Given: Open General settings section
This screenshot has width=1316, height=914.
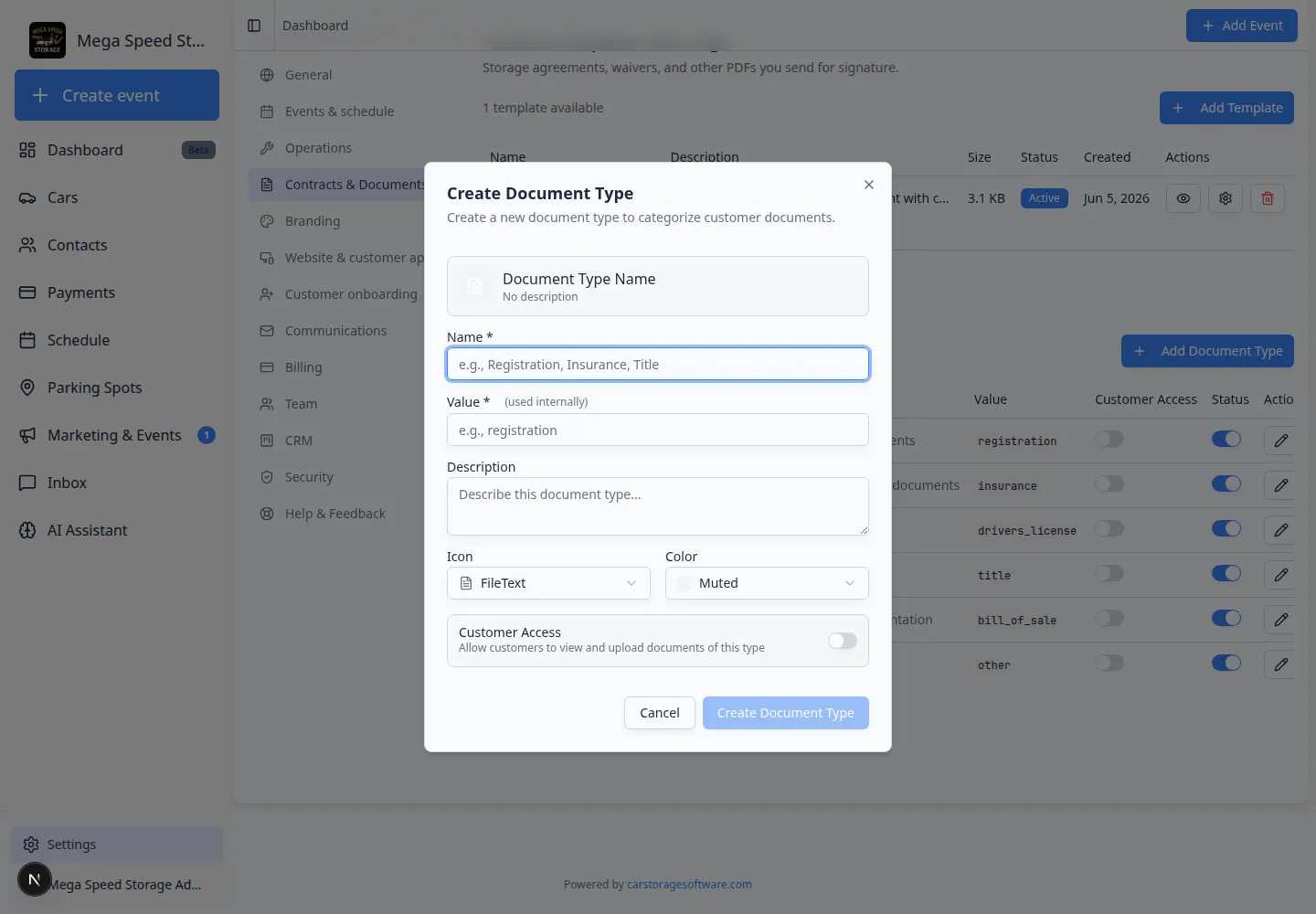Looking at the screenshot, I should [x=338, y=75].
